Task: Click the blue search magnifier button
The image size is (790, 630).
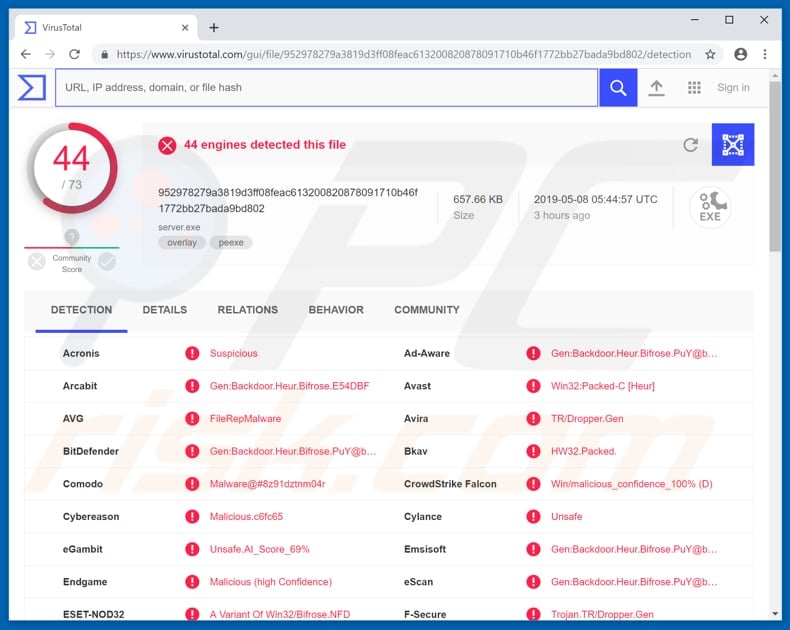Action: [618, 88]
